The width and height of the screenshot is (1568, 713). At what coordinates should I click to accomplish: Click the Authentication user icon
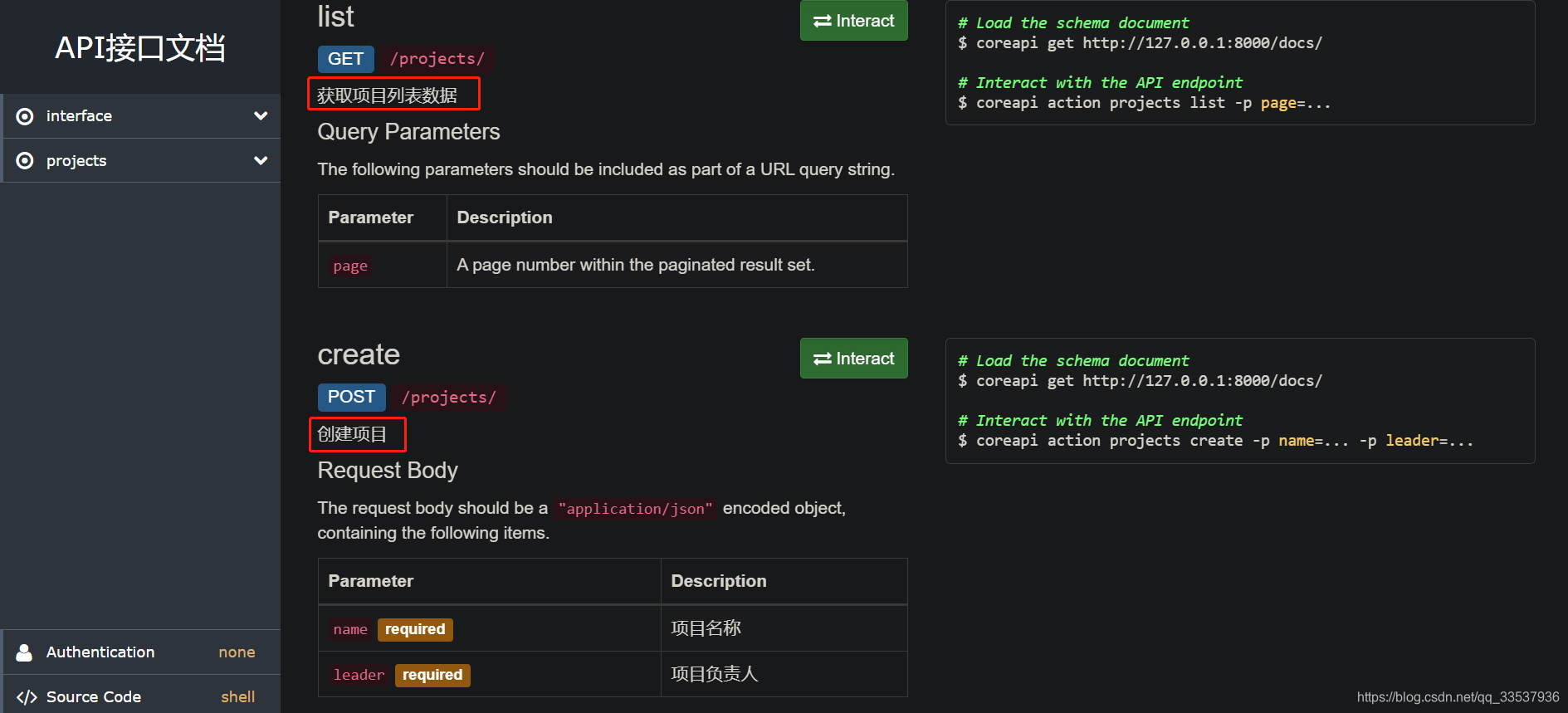[x=25, y=652]
